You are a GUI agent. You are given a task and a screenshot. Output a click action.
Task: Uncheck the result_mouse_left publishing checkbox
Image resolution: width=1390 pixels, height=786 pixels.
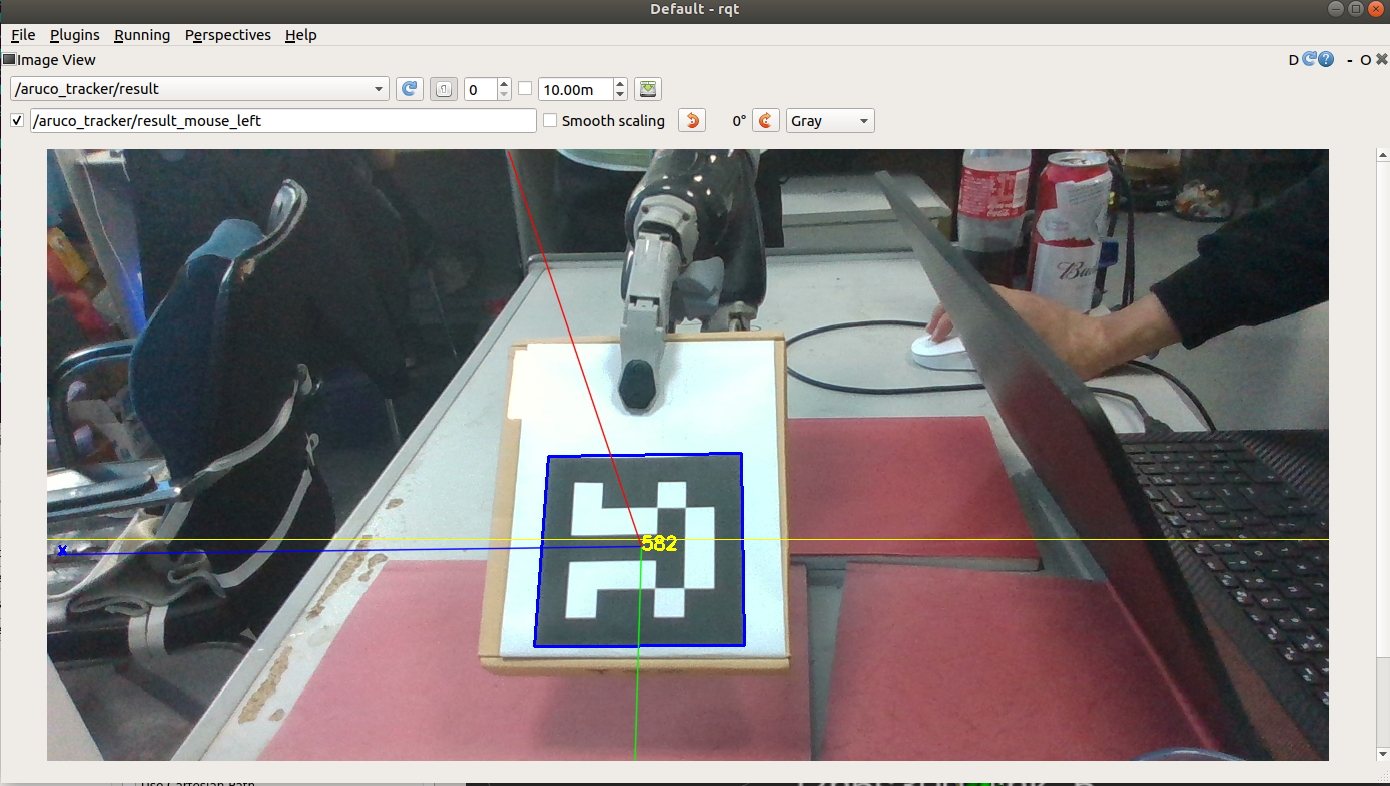(17, 120)
